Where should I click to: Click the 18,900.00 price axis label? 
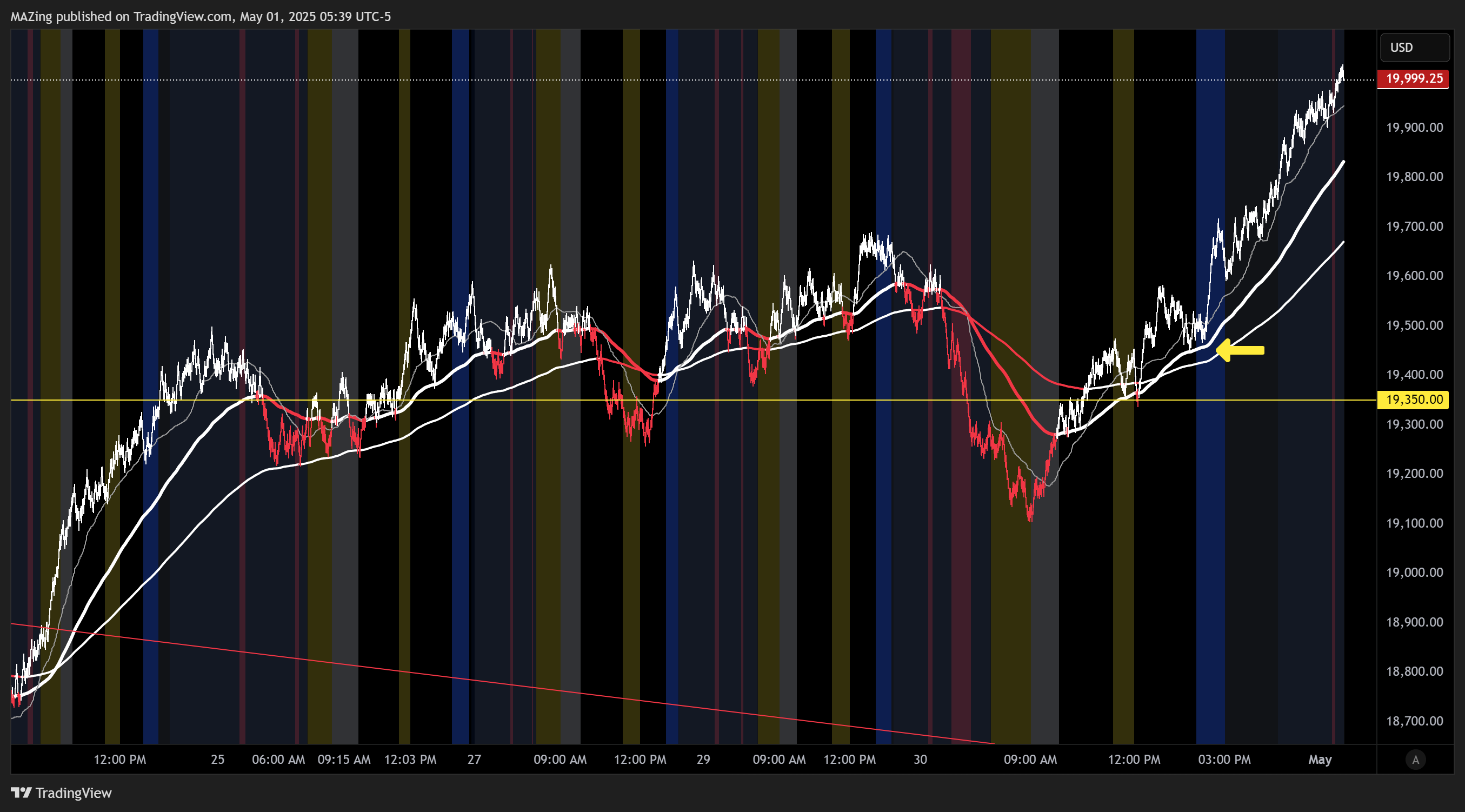1414,622
